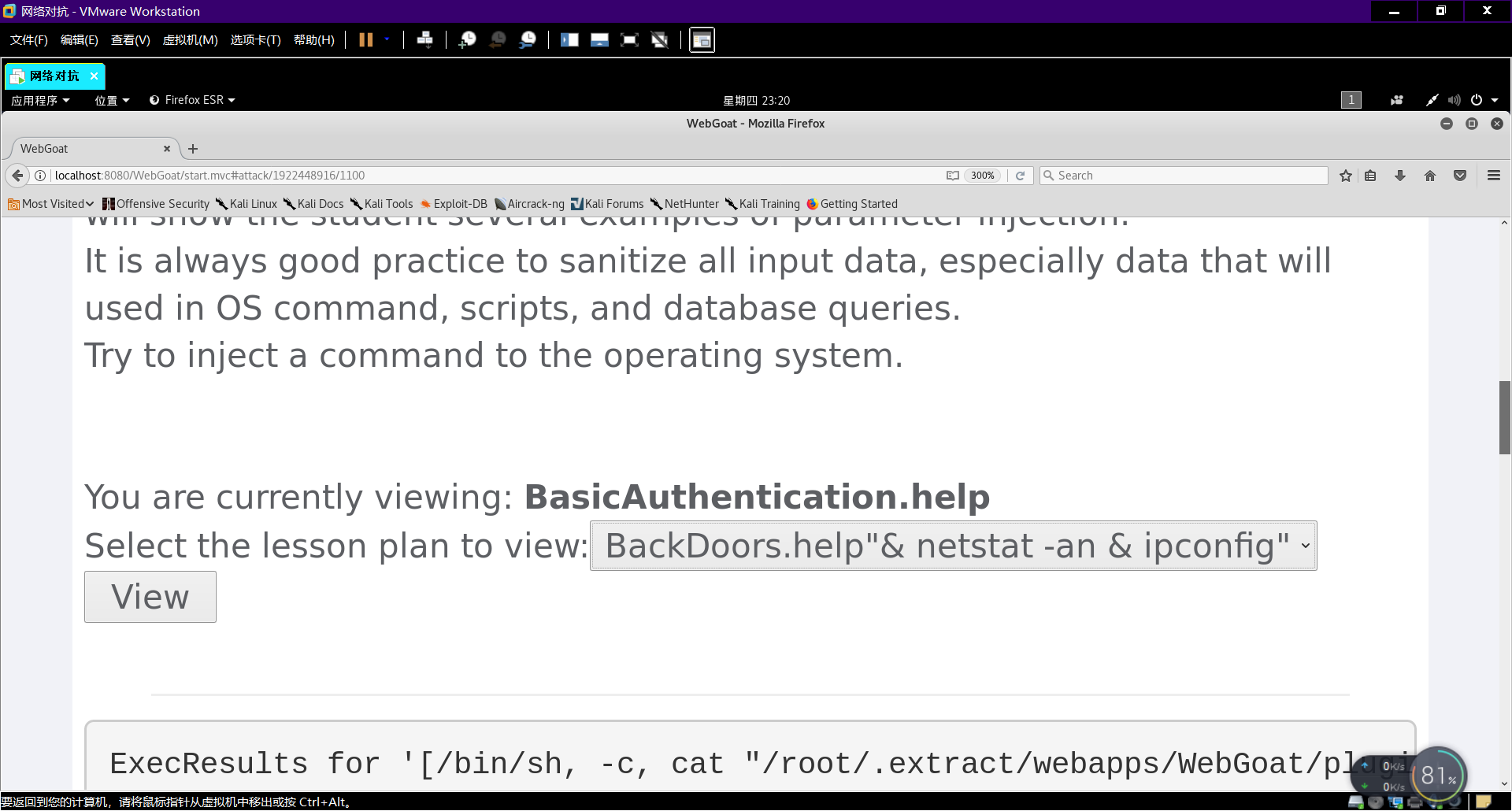Viewport: 1512px width, 811px height.
Task: Click the page vertical scrollbar thumb
Action: pyautogui.click(x=1504, y=417)
